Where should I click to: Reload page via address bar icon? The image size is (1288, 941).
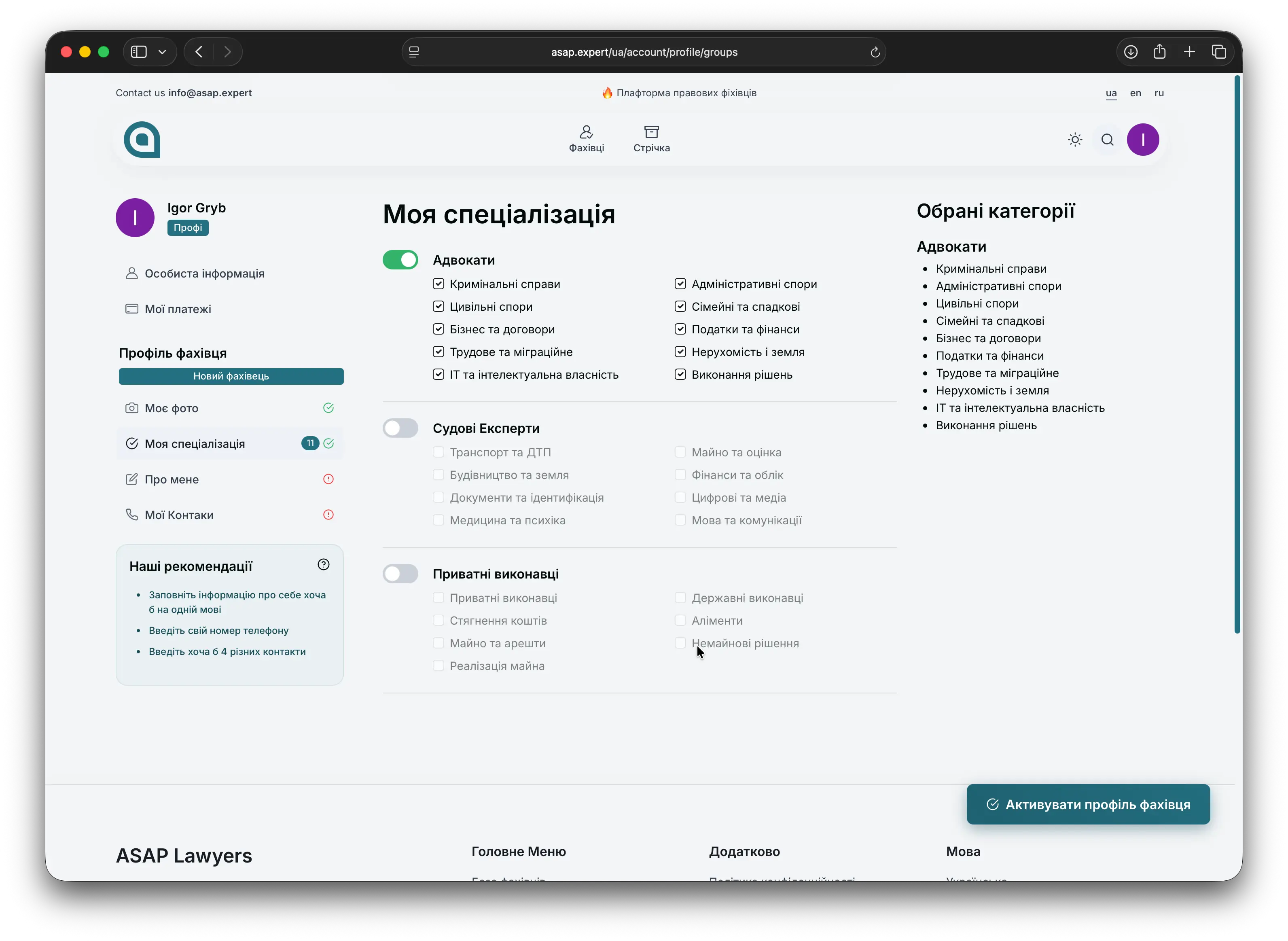875,53
